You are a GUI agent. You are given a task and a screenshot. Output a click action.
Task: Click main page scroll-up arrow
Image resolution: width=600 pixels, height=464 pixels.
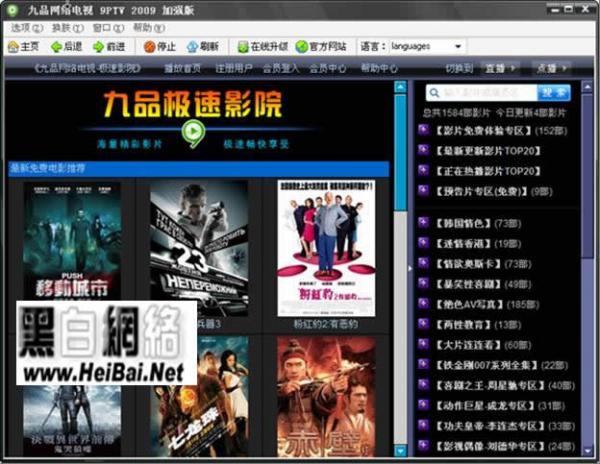[x=400, y=87]
